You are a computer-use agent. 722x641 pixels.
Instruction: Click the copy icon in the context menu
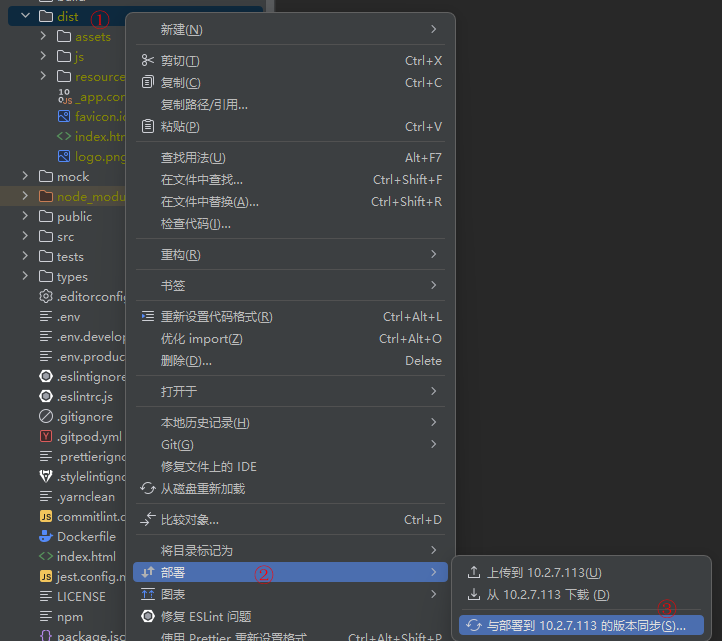pos(148,82)
